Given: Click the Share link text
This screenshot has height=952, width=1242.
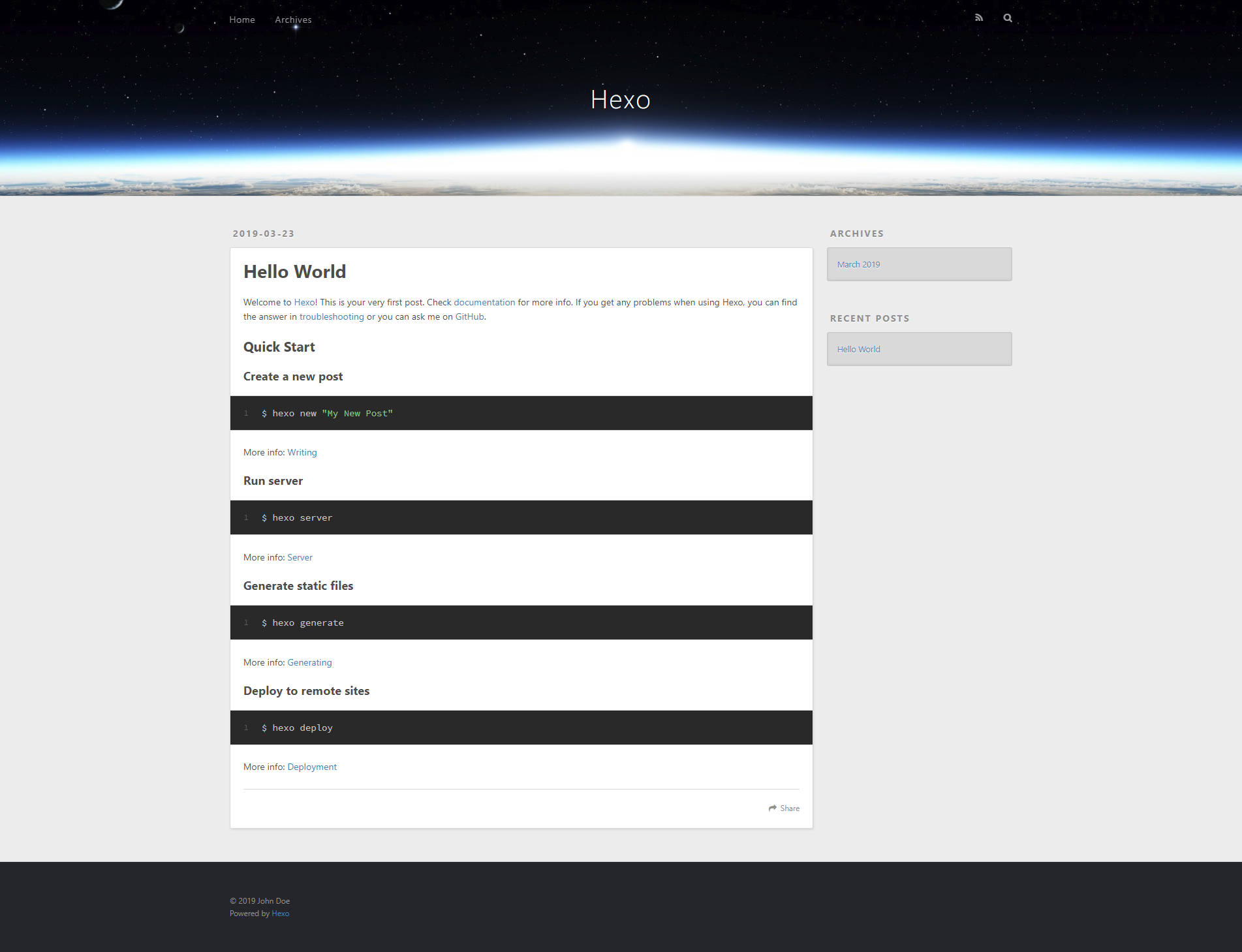Looking at the screenshot, I should click(790, 808).
